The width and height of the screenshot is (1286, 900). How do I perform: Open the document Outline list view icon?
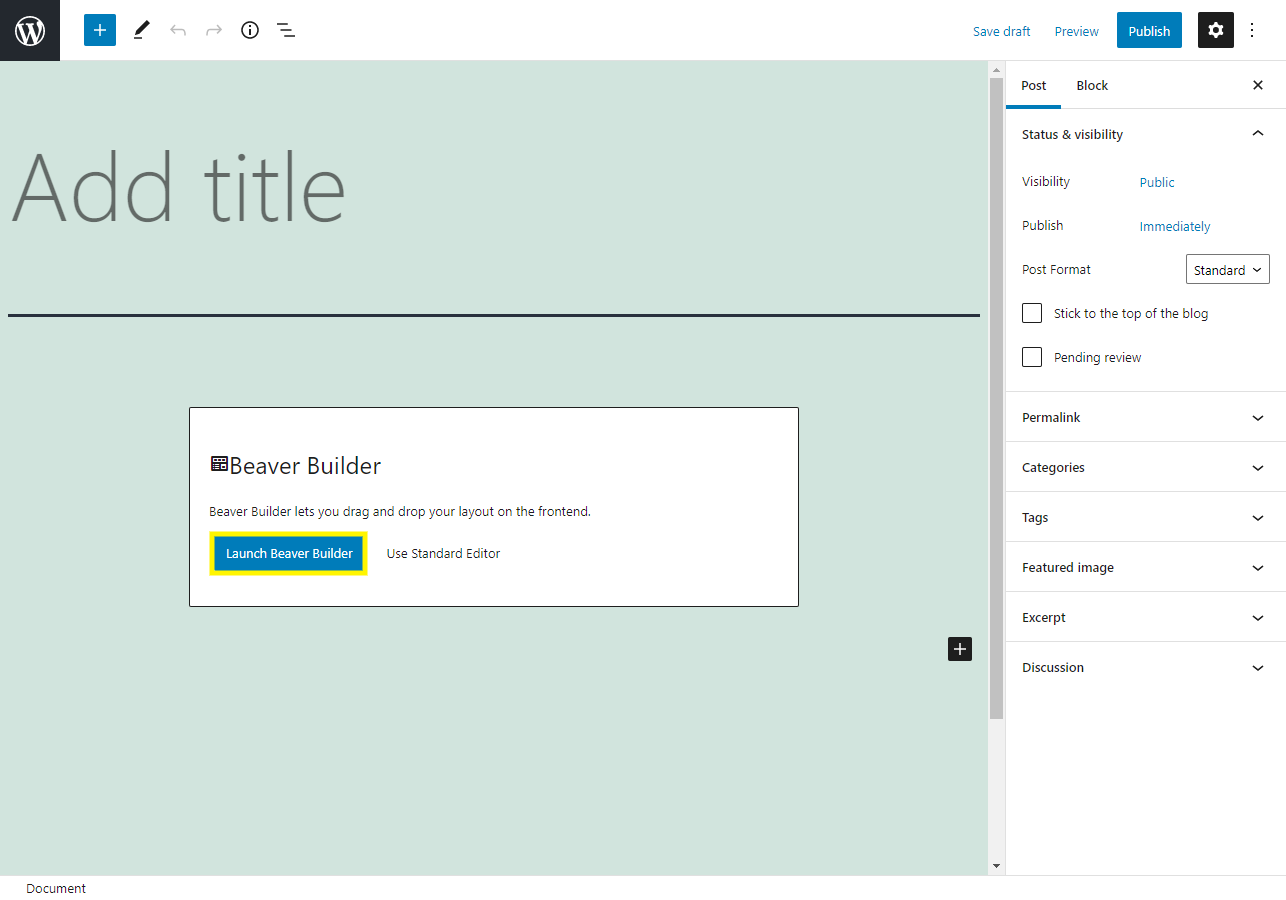(x=286, y=30)
